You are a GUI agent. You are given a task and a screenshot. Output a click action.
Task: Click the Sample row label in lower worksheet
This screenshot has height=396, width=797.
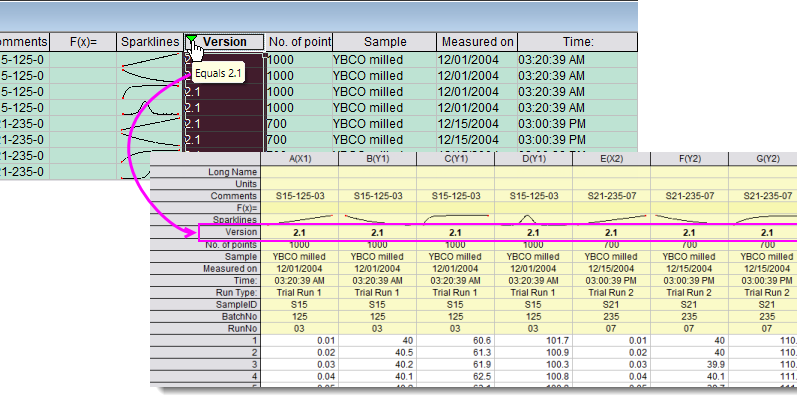pyautogui.click(x=205, y=256)
